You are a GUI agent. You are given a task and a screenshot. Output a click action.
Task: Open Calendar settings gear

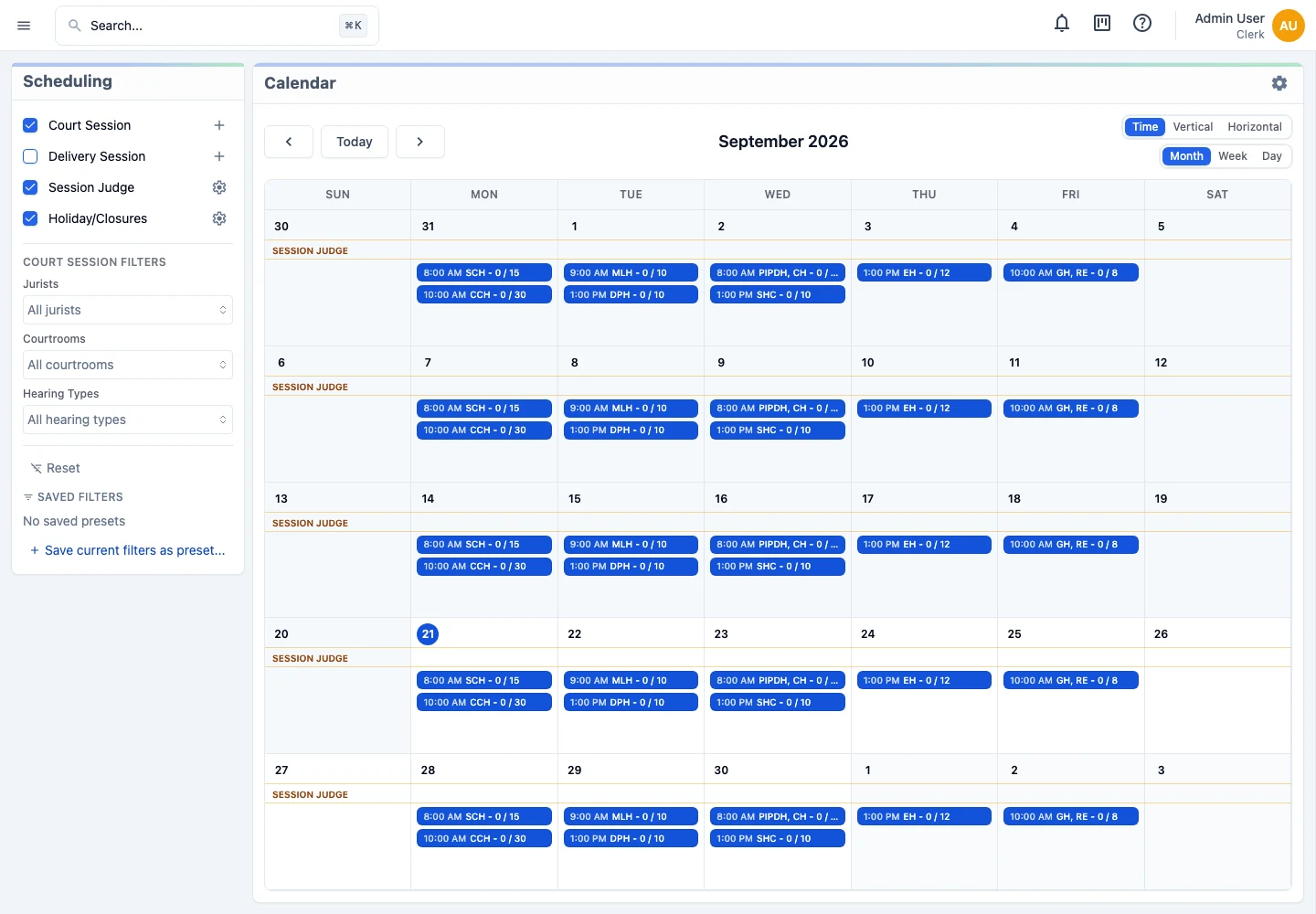point(1279,83)
